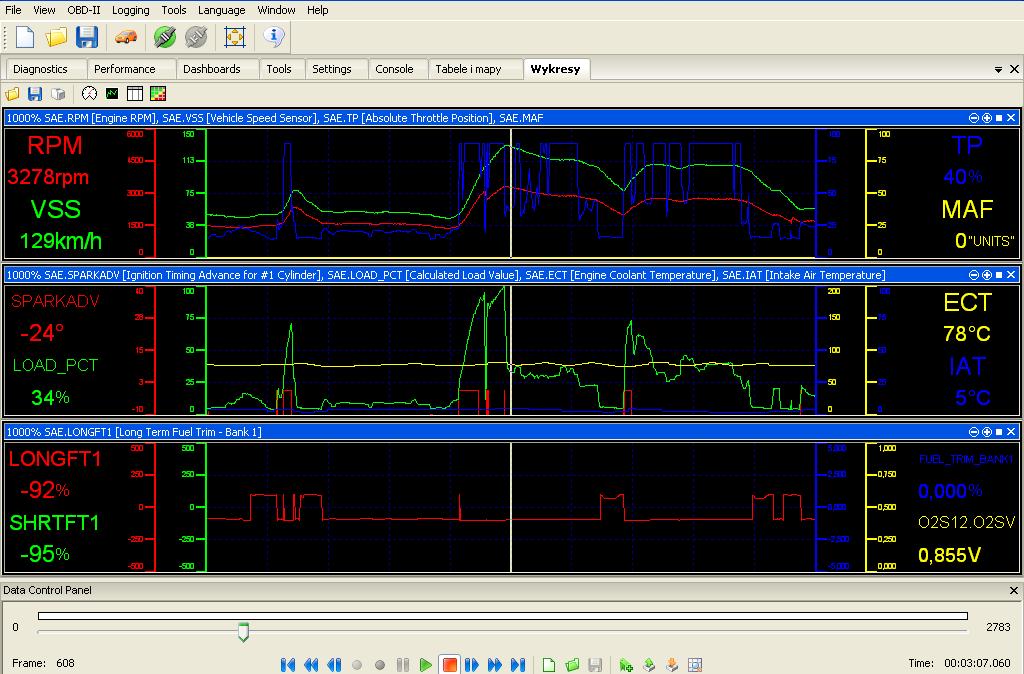Click the playback frame slider thumb
The height and width of the screenshot is (674, 1024).
243,632
